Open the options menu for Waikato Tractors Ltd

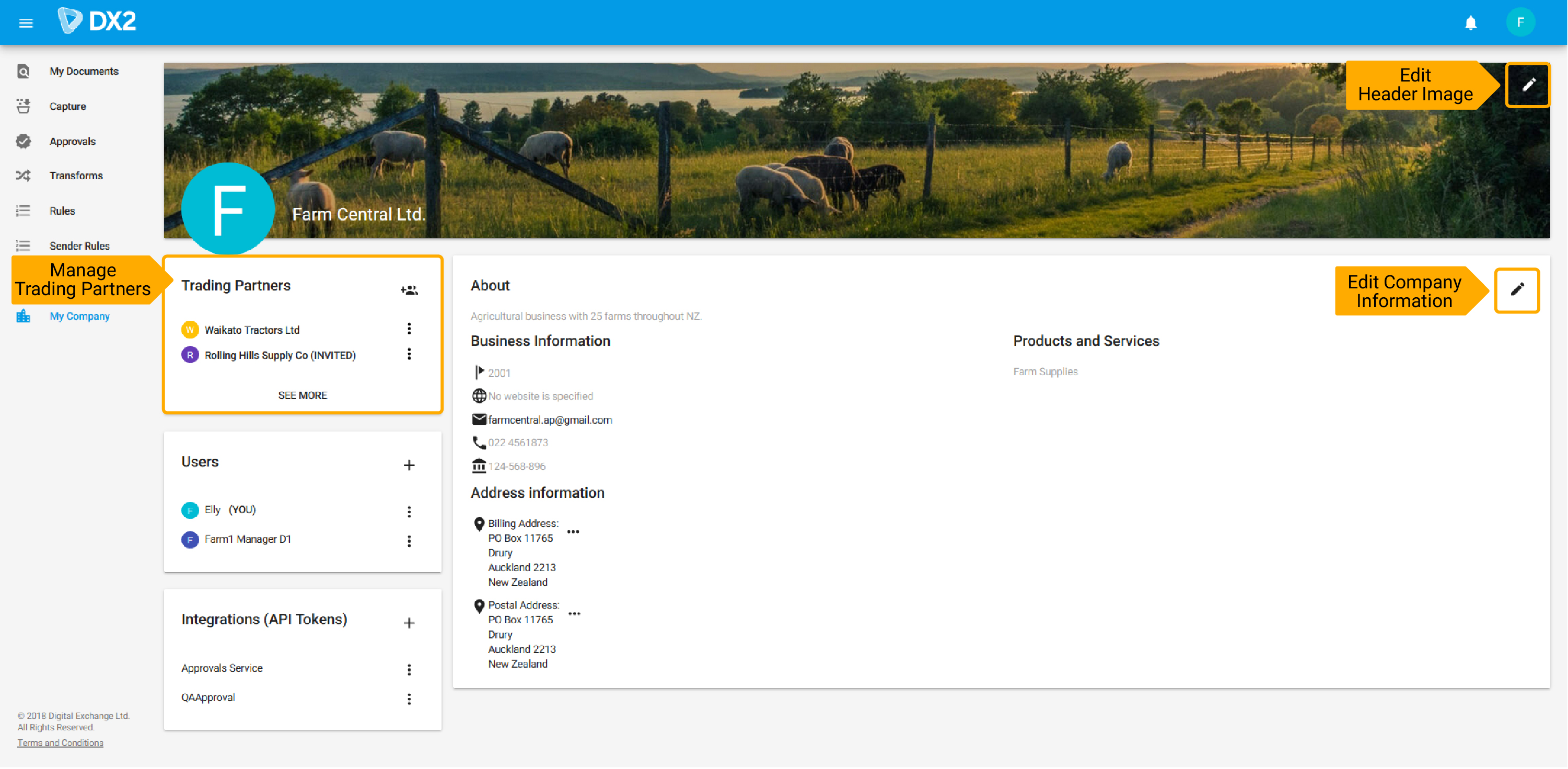coord(410,329)
